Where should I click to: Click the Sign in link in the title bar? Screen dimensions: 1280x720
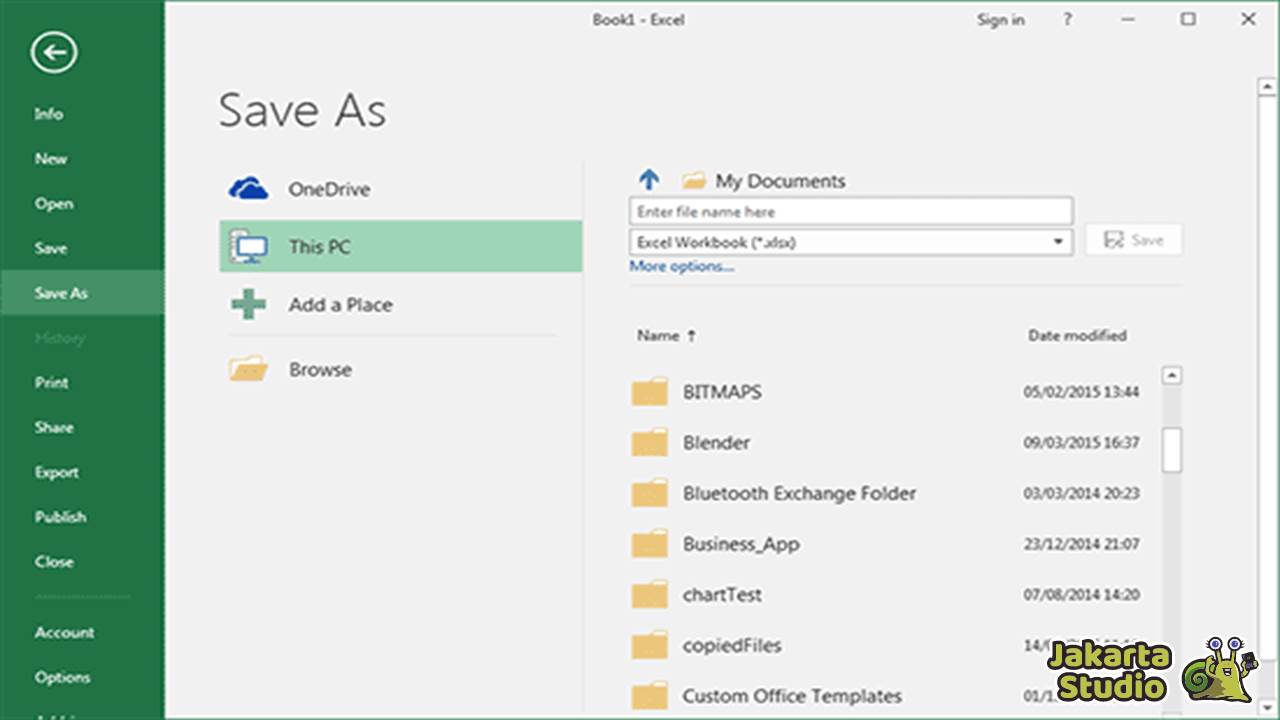click(1000, 19)
